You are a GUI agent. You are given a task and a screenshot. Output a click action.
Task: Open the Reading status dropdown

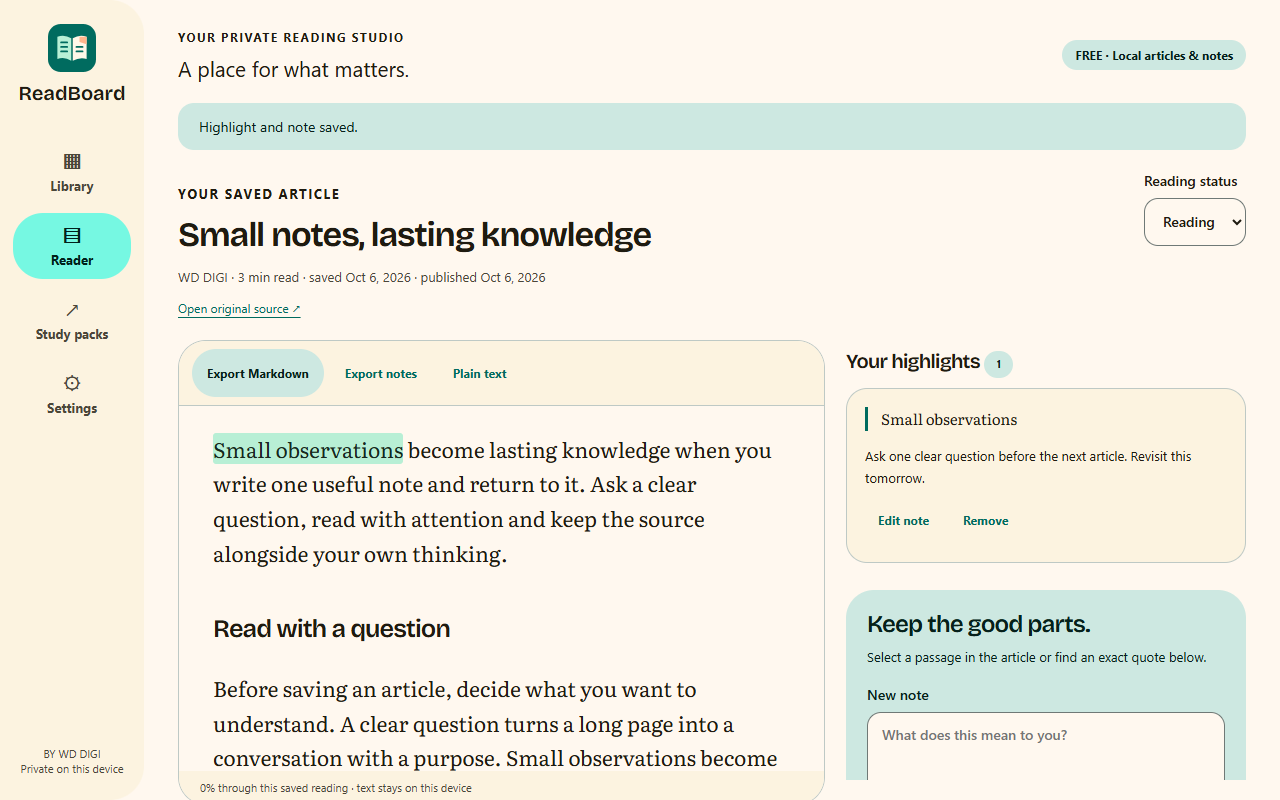(1195, 222)
